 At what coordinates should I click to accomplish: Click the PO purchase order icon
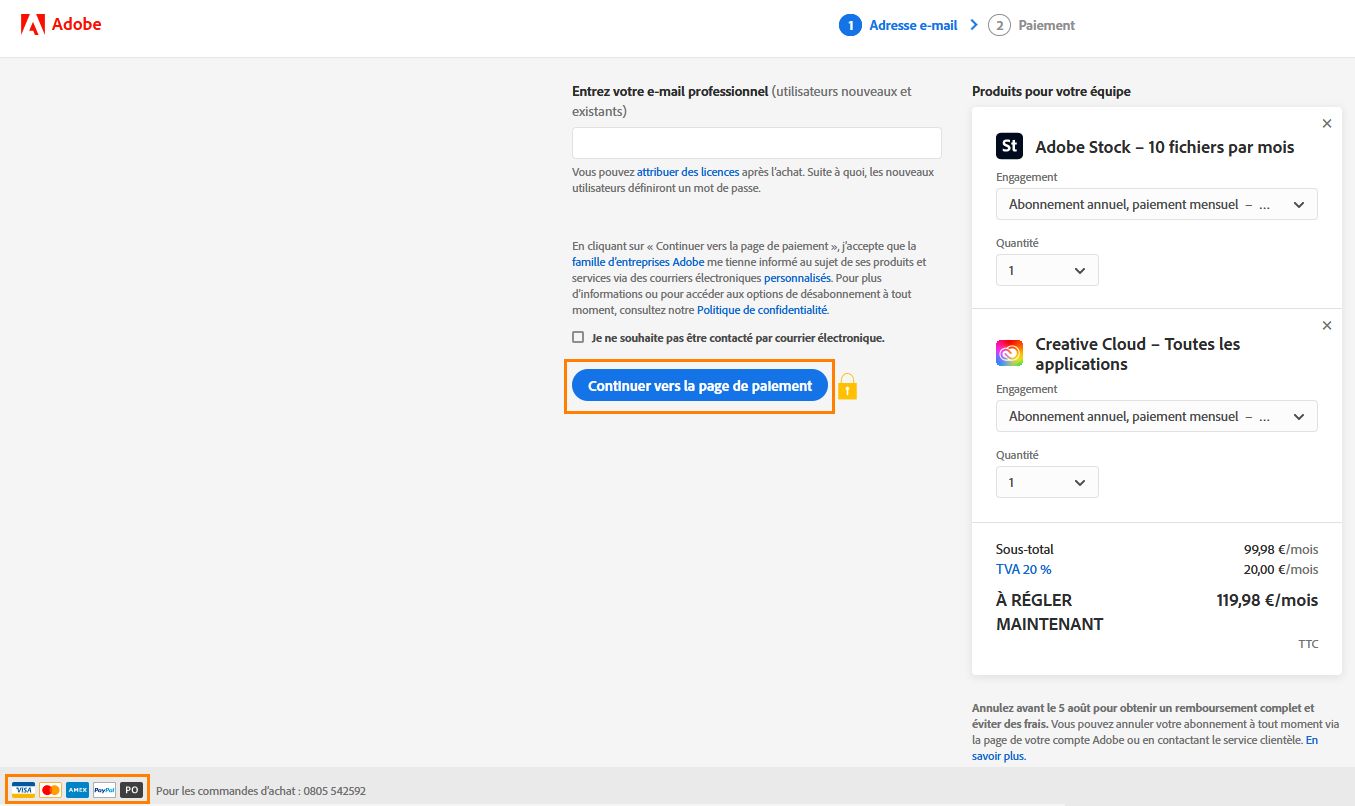[x=131, y=790]
